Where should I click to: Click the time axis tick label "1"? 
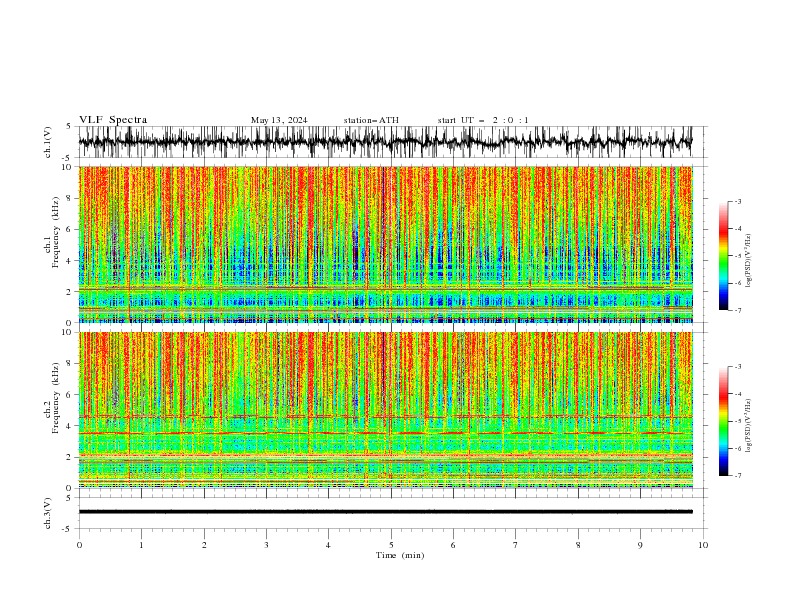click(141, 545)
